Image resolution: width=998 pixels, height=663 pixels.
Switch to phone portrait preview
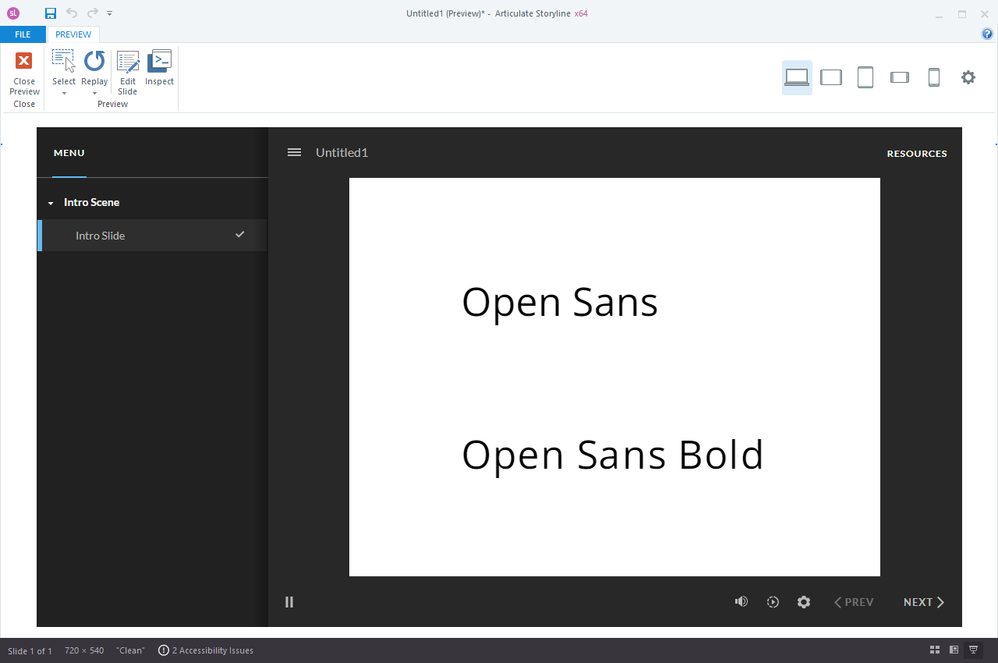tap(934, 78)
